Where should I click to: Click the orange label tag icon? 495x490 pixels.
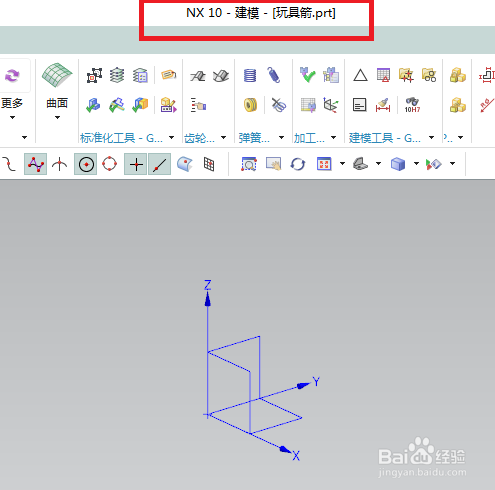(x=169, y=75)
